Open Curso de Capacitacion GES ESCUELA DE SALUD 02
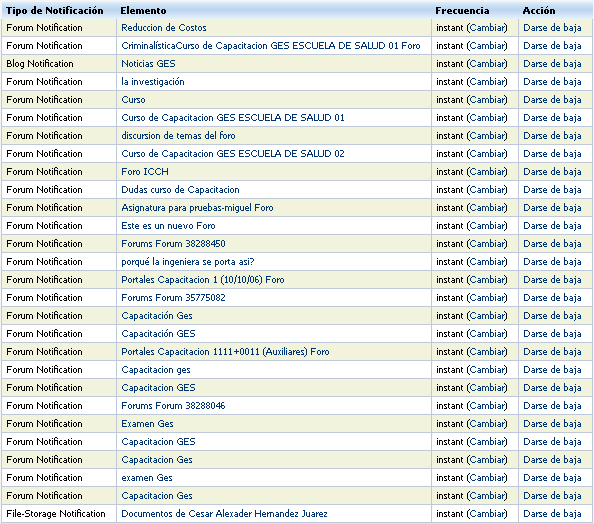This screenshot has width=594, height=524. [233, 154]
